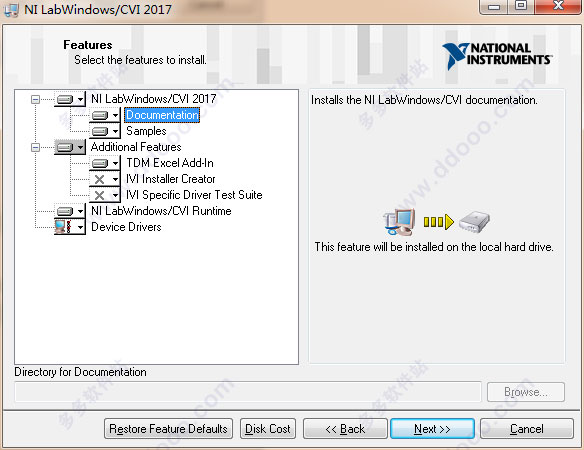Click drive icon beside NI LabWindows/CVI Runtime
Image resolution: width=584 pixels, height=450 pixels.
[x=65, y=211]
